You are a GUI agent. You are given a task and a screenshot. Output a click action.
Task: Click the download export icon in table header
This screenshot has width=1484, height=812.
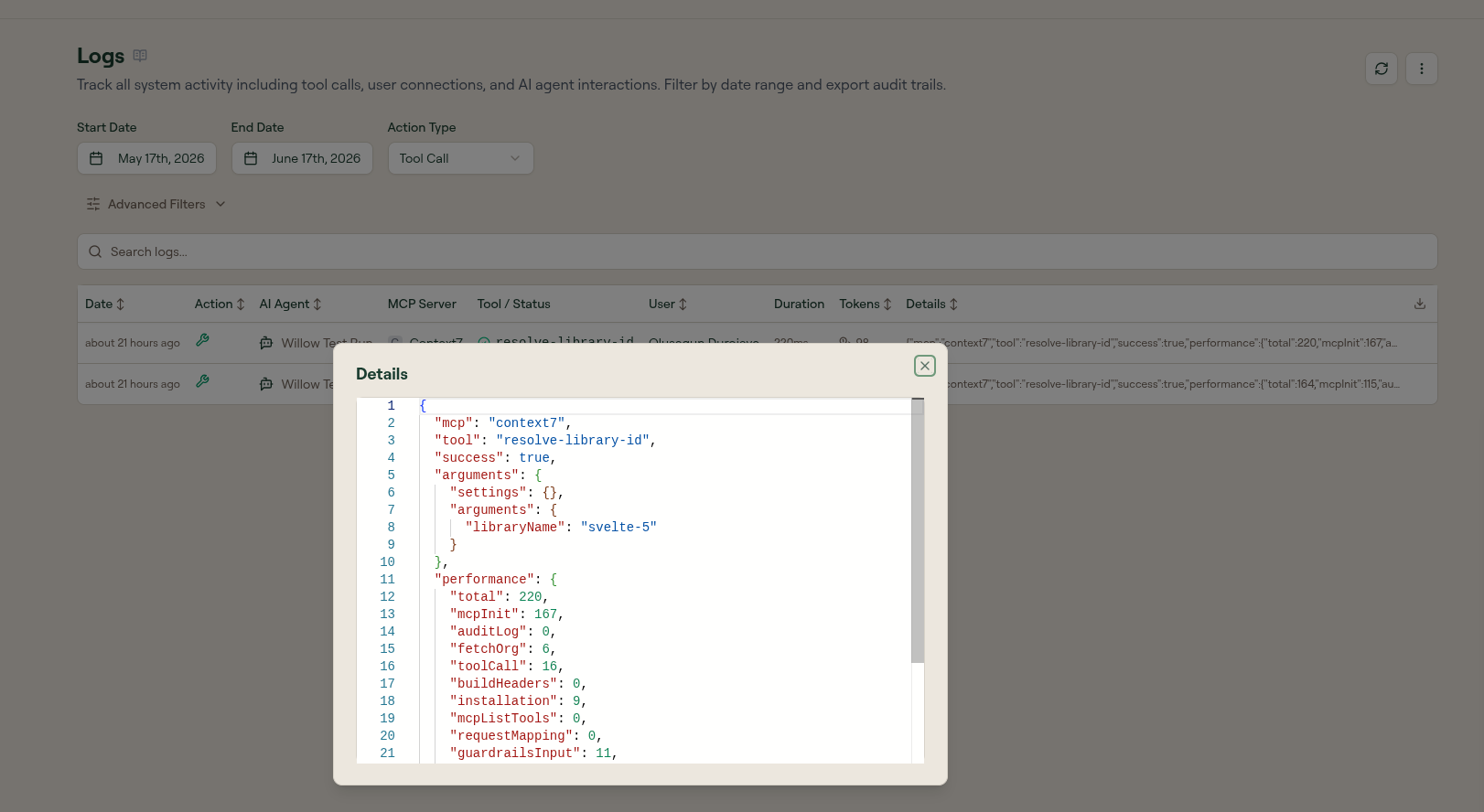click(x=1420, y=304)
